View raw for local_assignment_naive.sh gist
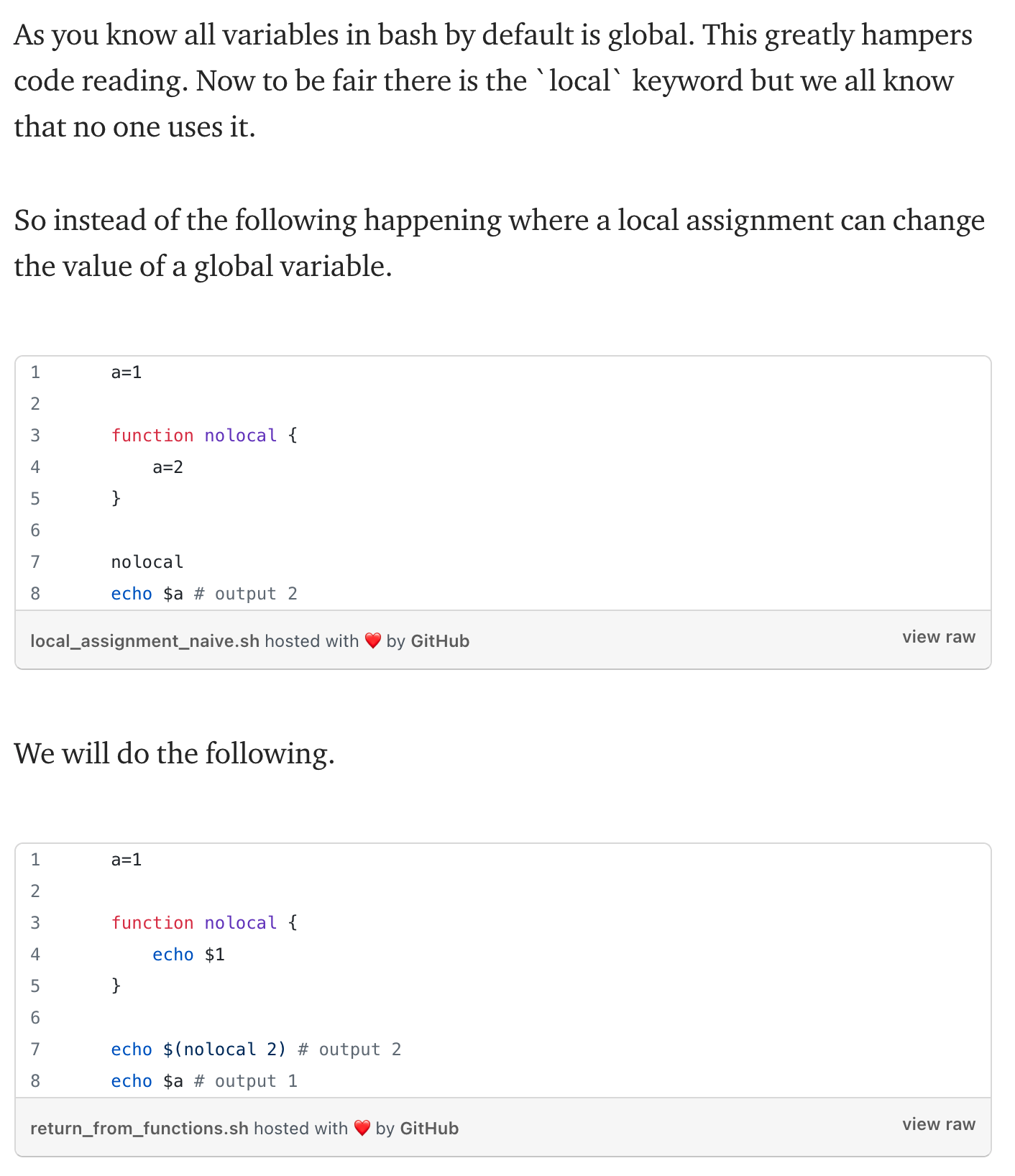 click(938, 637)
